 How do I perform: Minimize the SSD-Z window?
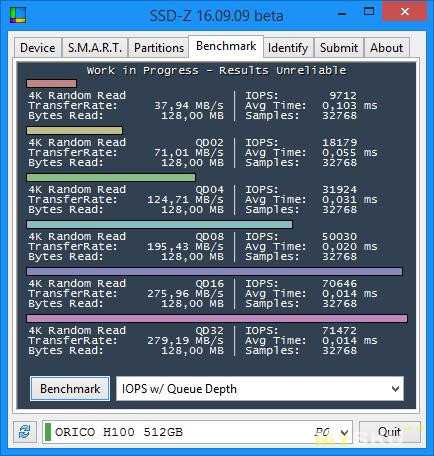342,13
